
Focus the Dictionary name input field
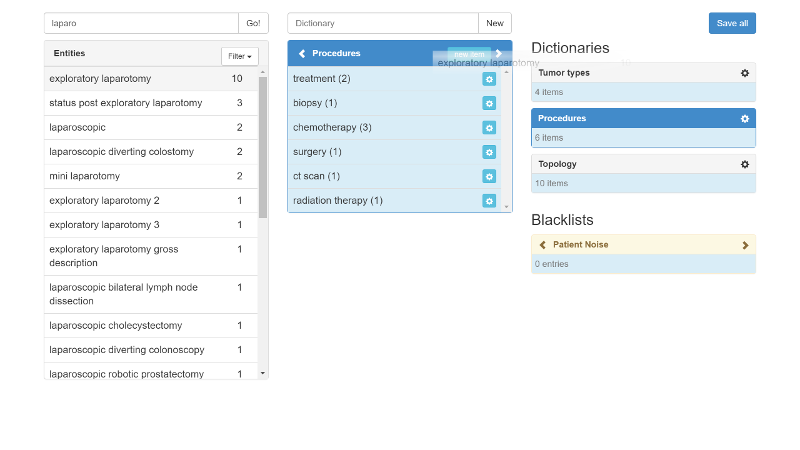(383, 23)
